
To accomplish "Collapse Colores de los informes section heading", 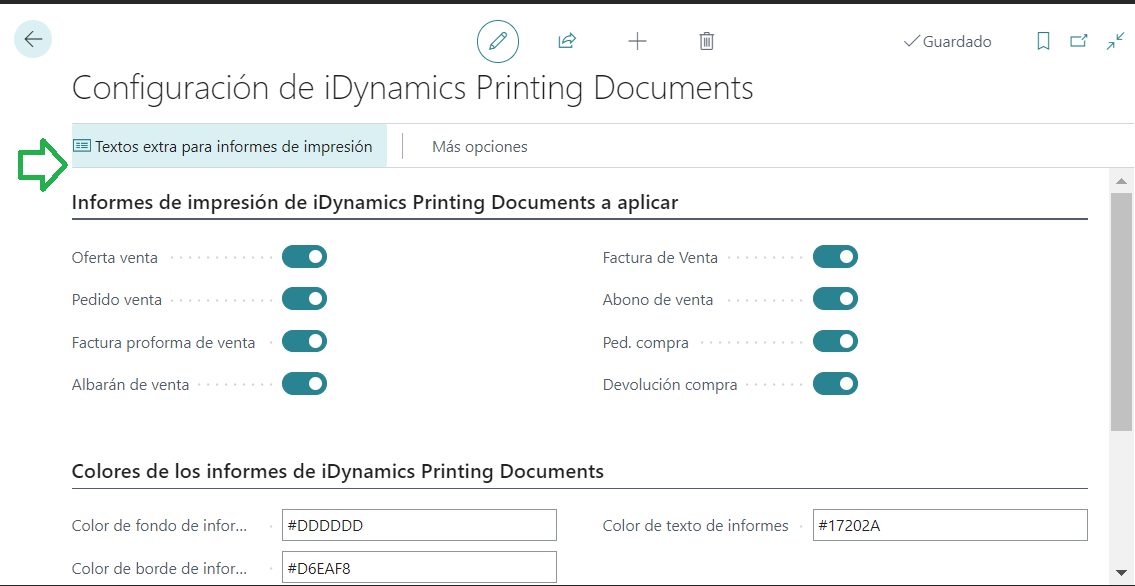I will pos(337,472).
